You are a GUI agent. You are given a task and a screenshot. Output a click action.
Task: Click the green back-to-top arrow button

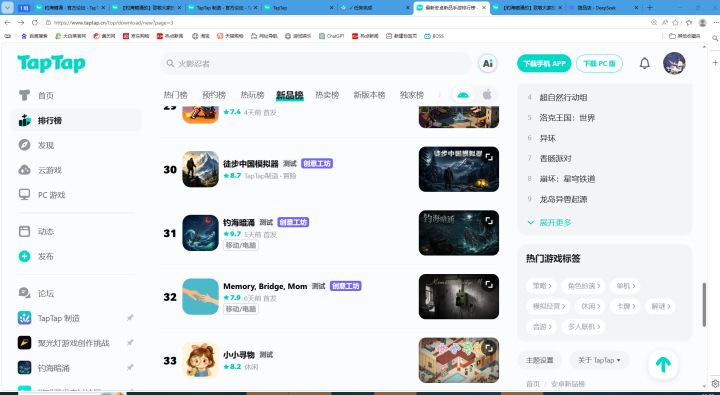663,365
